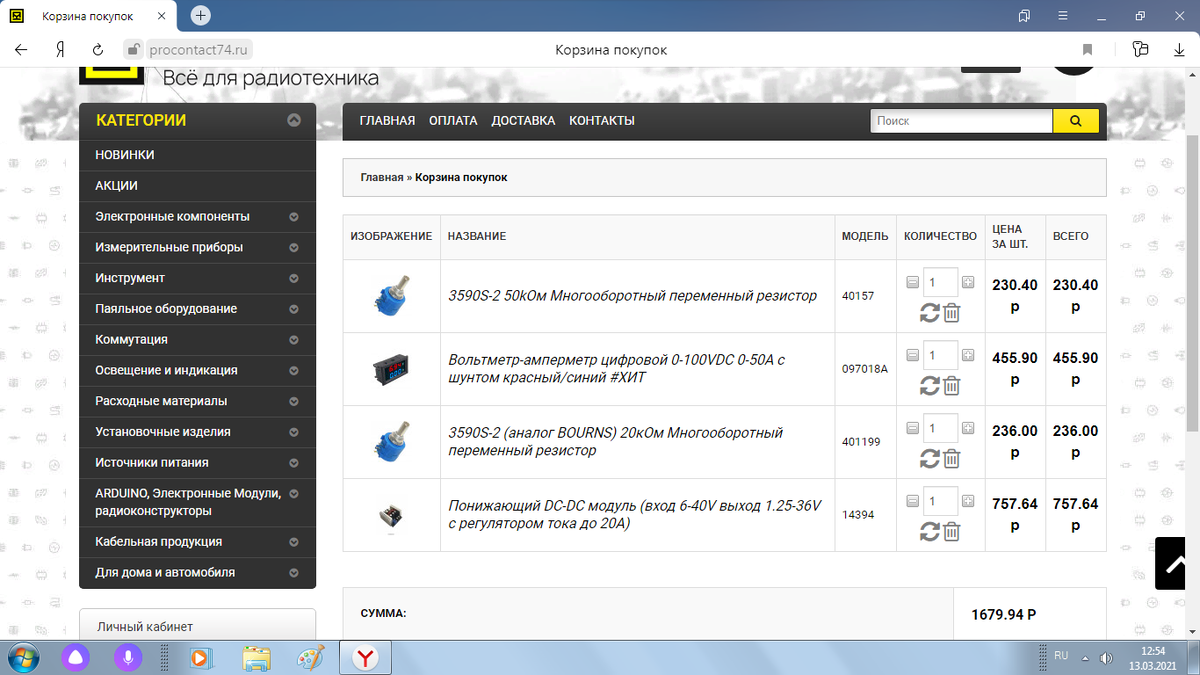Open Windows Start menu
Viewport: 1200px width, 675px height.
22,658
